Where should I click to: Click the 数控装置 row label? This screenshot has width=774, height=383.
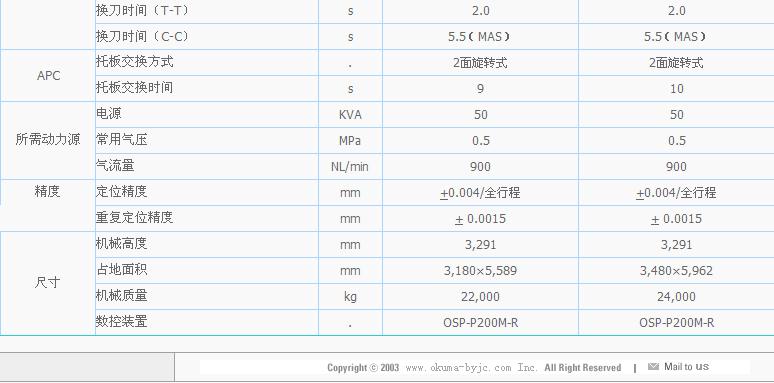coord(121,322)
